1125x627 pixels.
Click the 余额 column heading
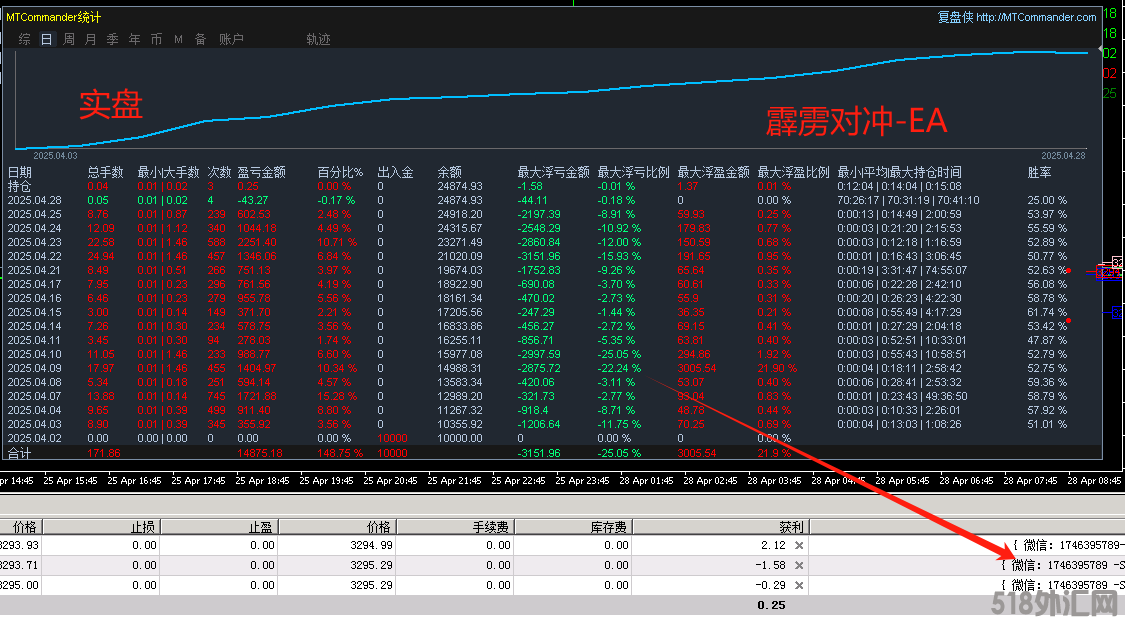click(x=450, y=172)
